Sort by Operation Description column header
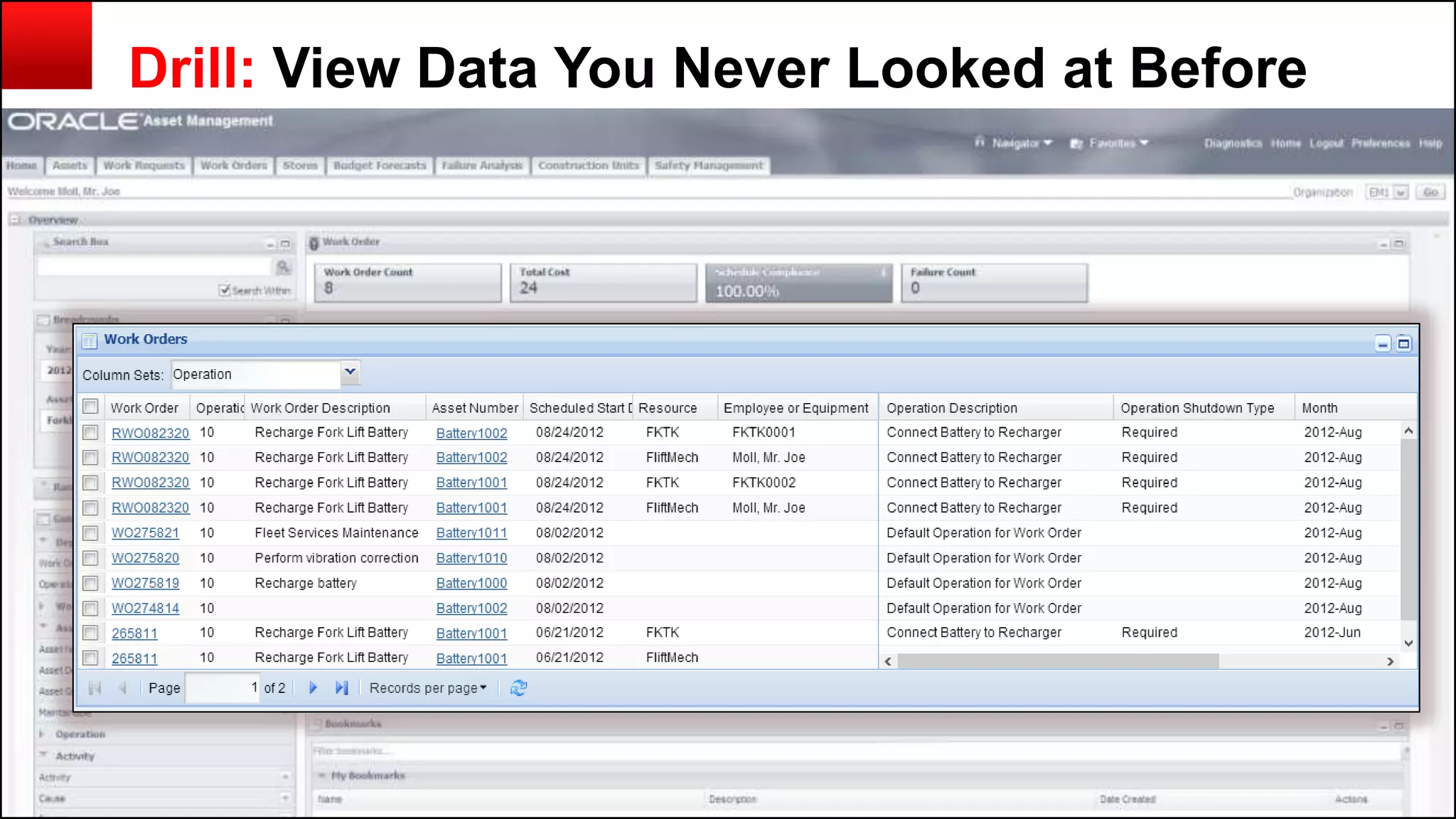The width and height of the screenshot is (1456, 819). [x=995, y=407]
